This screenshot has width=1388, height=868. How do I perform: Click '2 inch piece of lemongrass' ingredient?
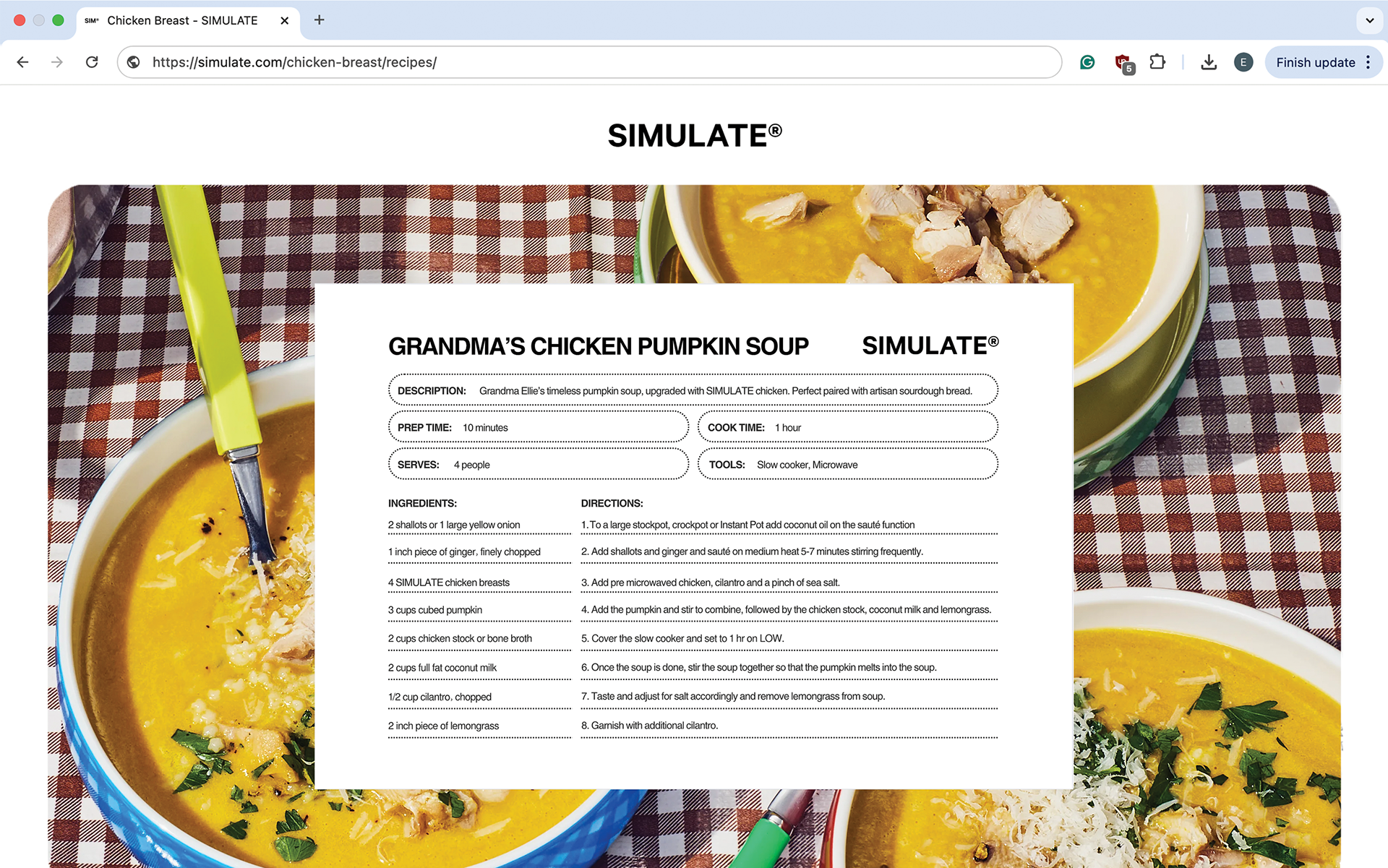(x=443, y=726)
